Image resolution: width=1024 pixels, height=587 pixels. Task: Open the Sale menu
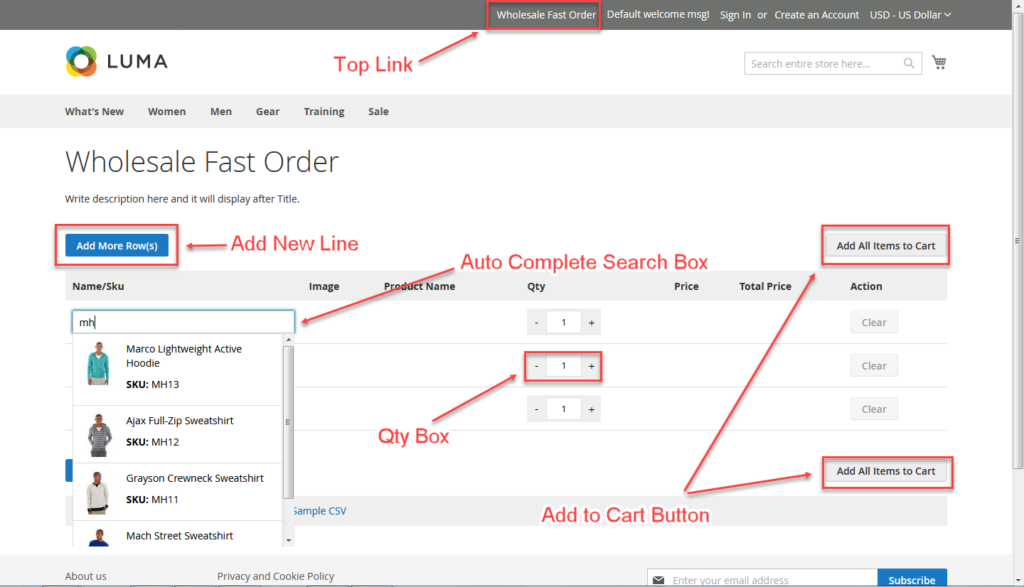pyautogui.click(x=378, y=112)
